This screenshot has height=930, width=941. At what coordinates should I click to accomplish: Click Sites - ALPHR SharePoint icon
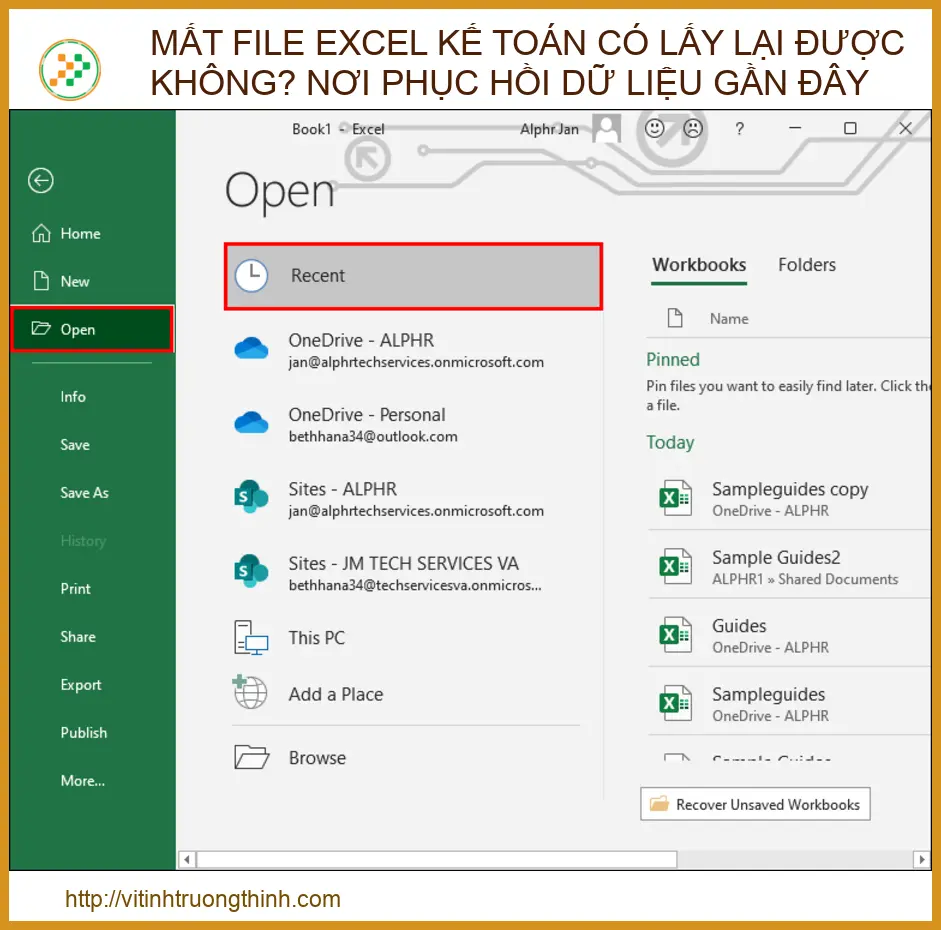[x=251, y=496]
